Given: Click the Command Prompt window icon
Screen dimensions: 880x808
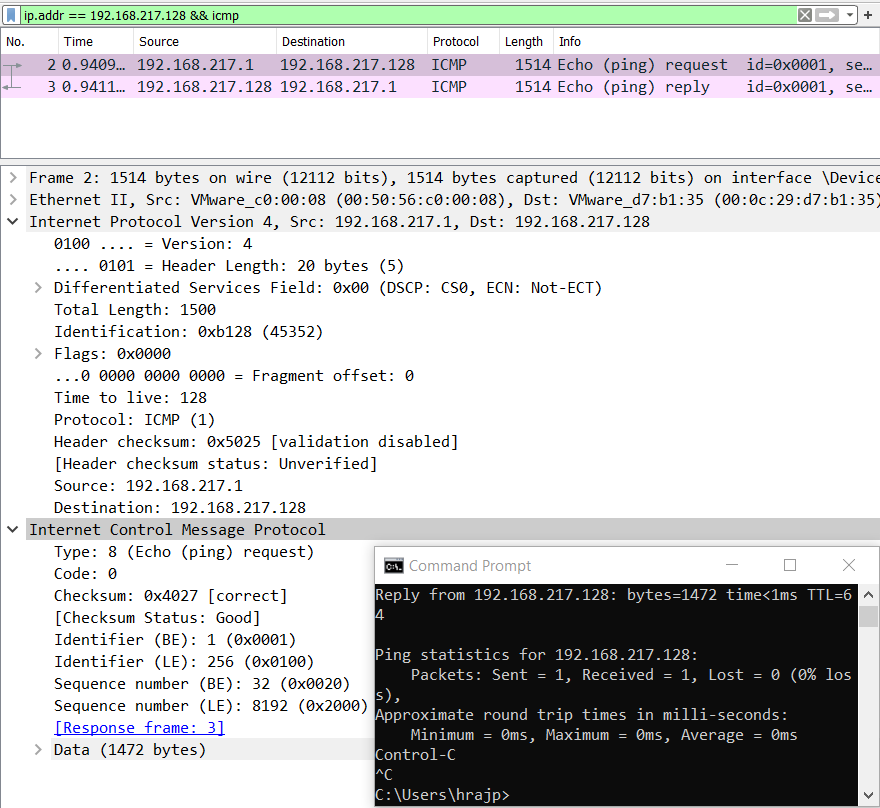Looking at the screenshot, I should [393, 566].
